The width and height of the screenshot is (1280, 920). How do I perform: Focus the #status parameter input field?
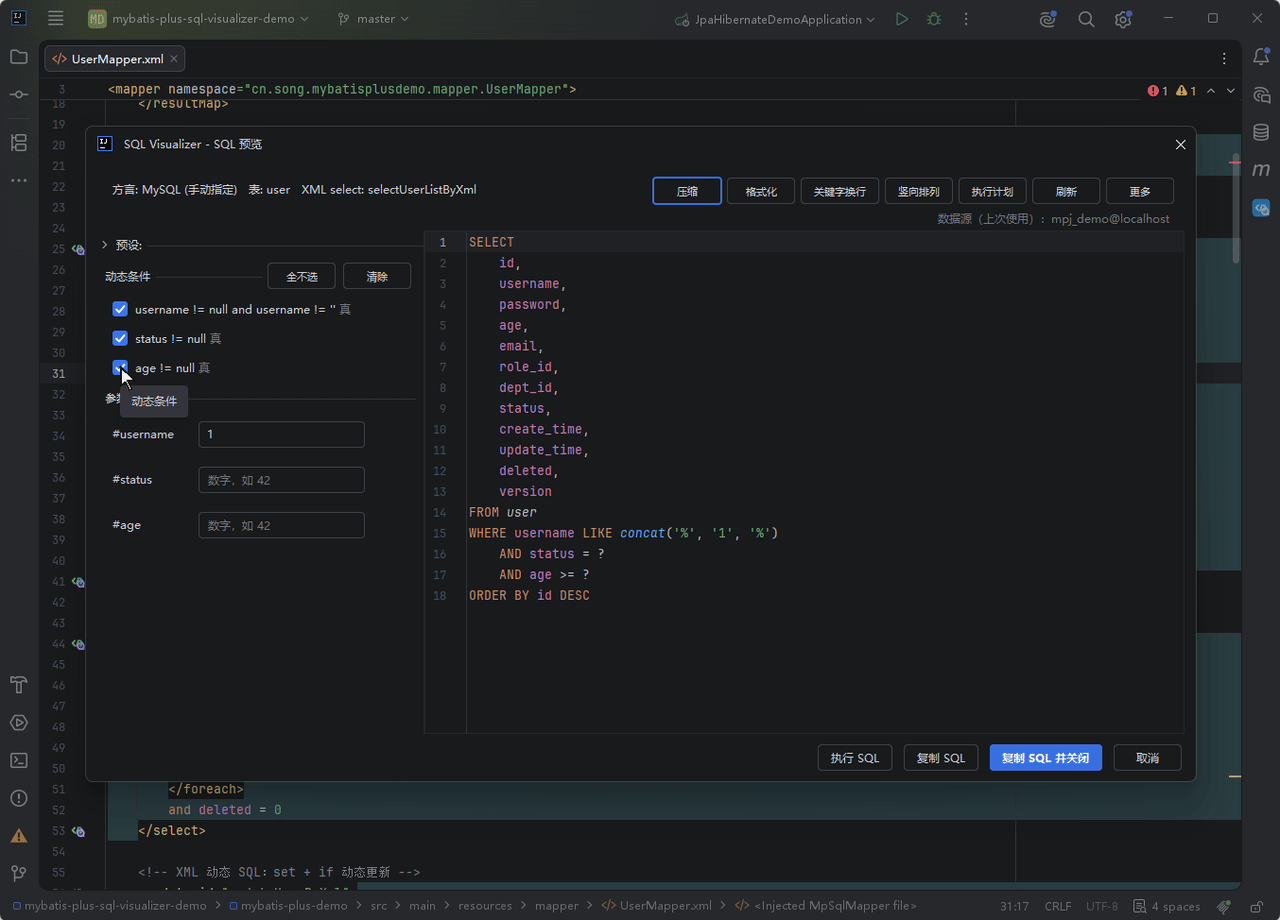281,480
